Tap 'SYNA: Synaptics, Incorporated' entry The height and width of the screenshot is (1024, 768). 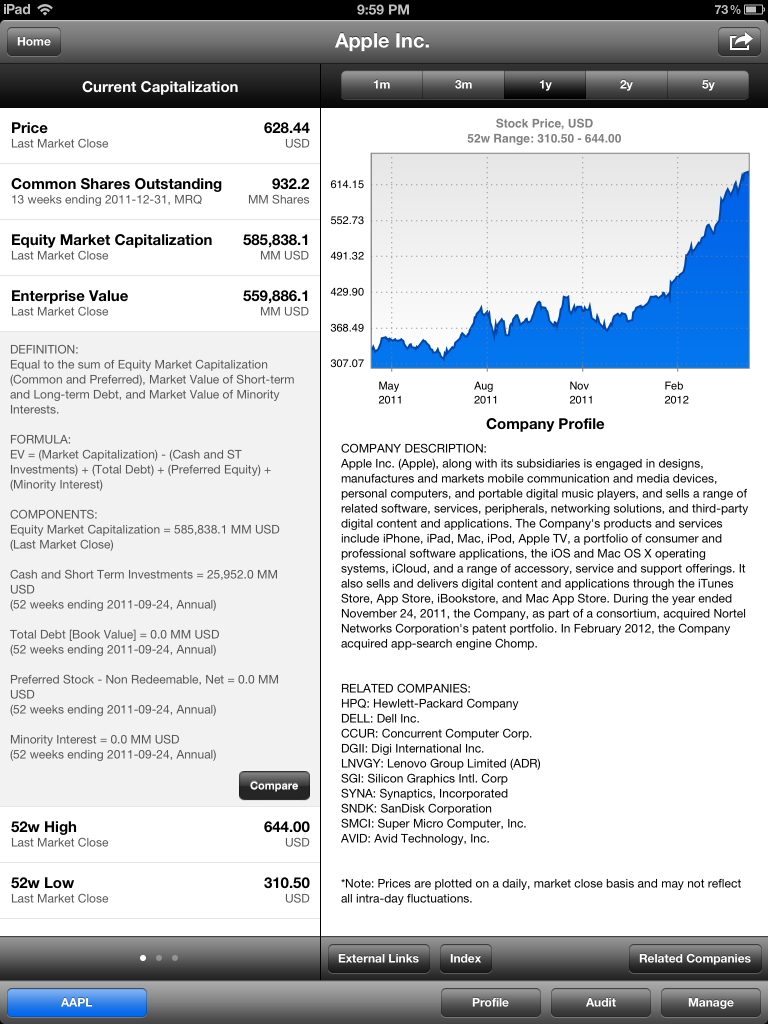point(424,793)
